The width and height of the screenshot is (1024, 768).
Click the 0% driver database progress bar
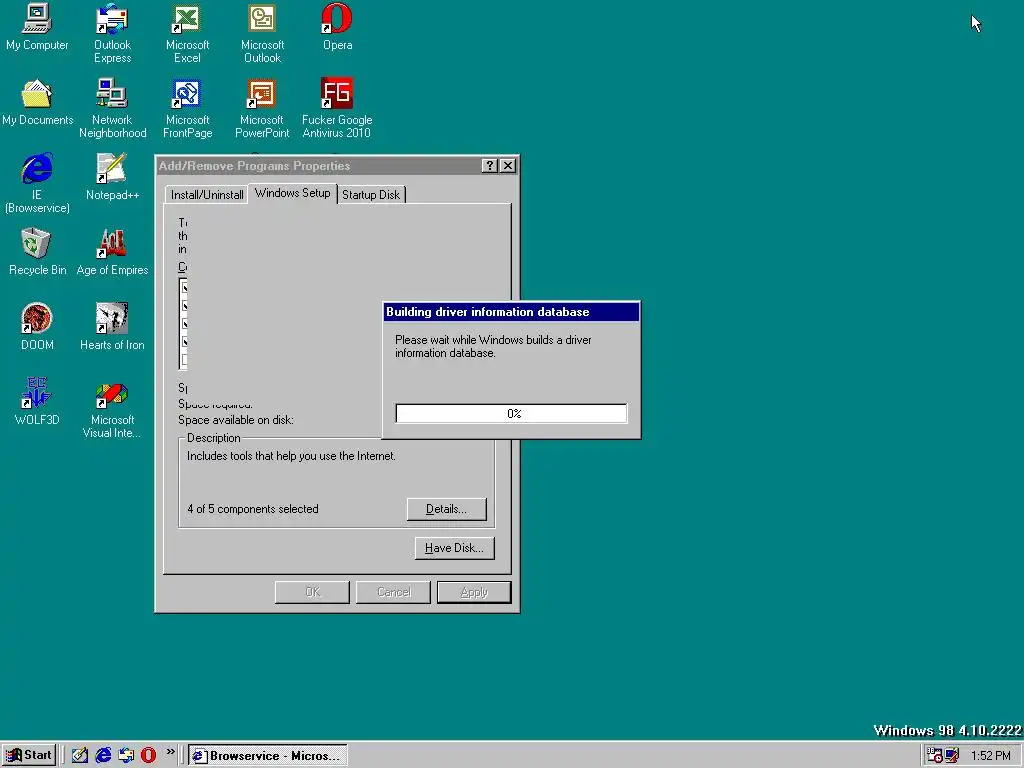point(511,413)
